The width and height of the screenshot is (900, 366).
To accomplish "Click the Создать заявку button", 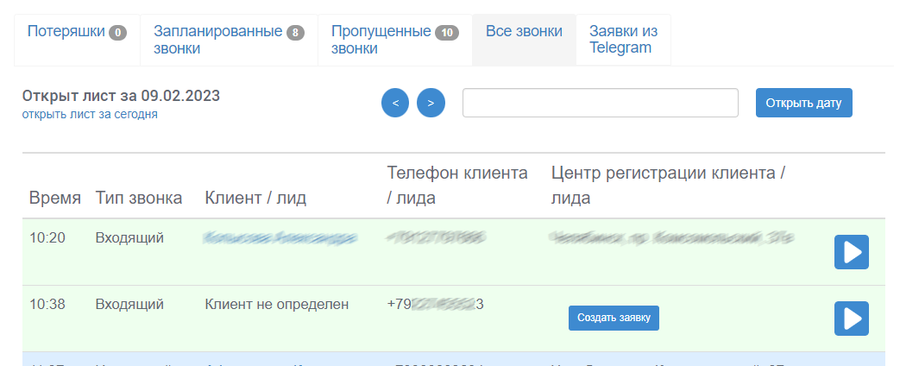I will coord(614,318).
